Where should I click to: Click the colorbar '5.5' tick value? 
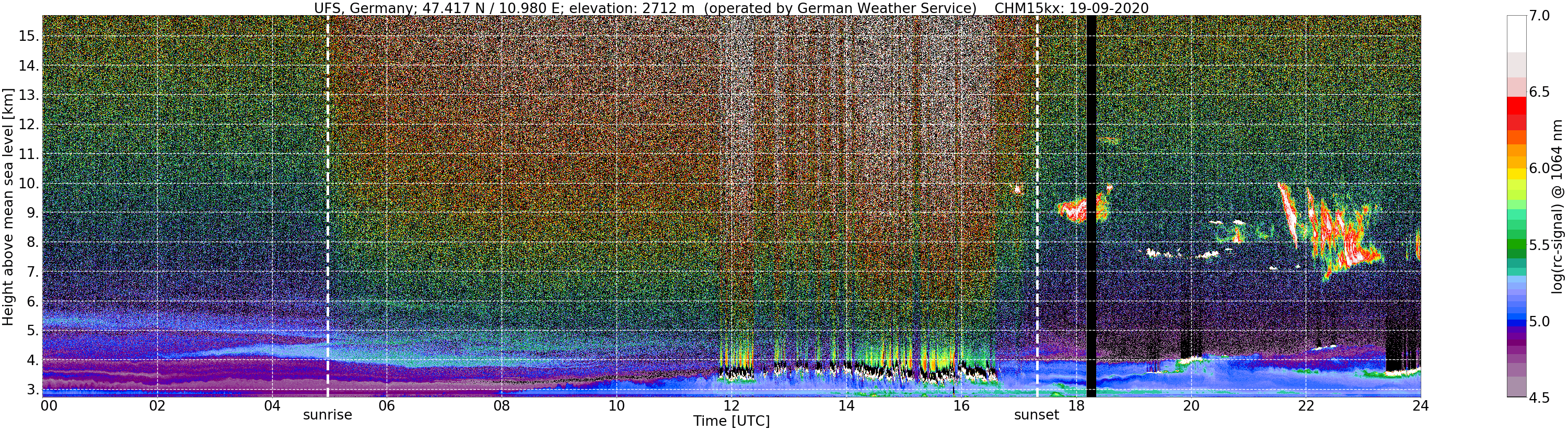(x=1539, y=245)
